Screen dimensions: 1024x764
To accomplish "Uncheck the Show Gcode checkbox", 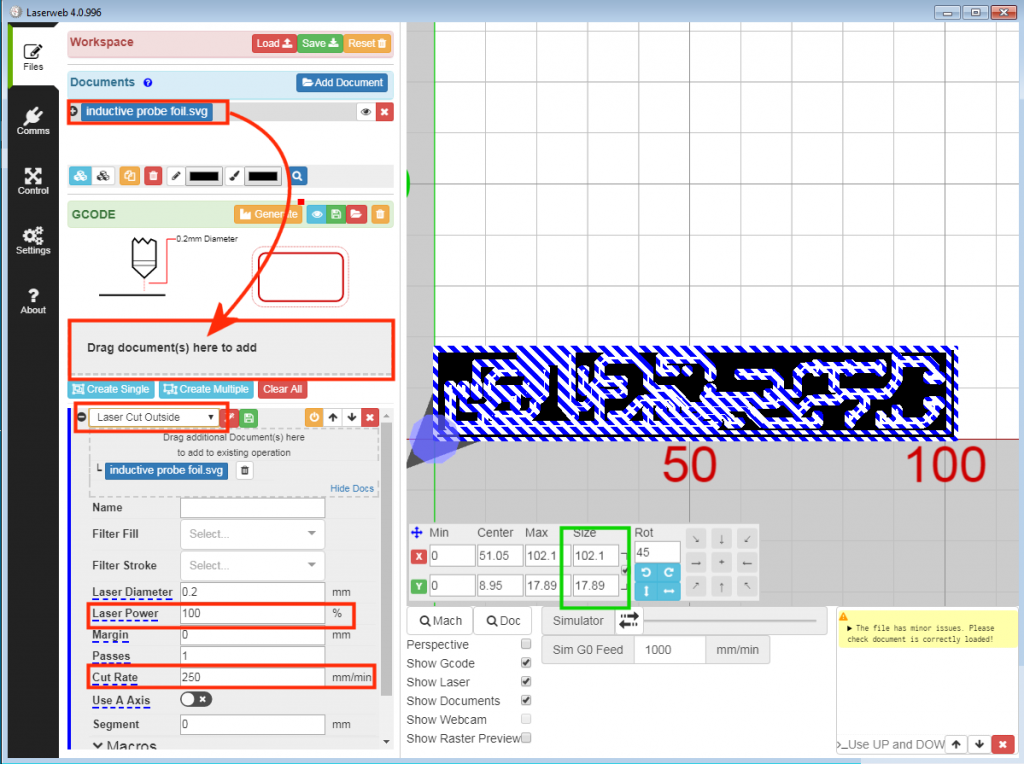I will tap(526, 663).
